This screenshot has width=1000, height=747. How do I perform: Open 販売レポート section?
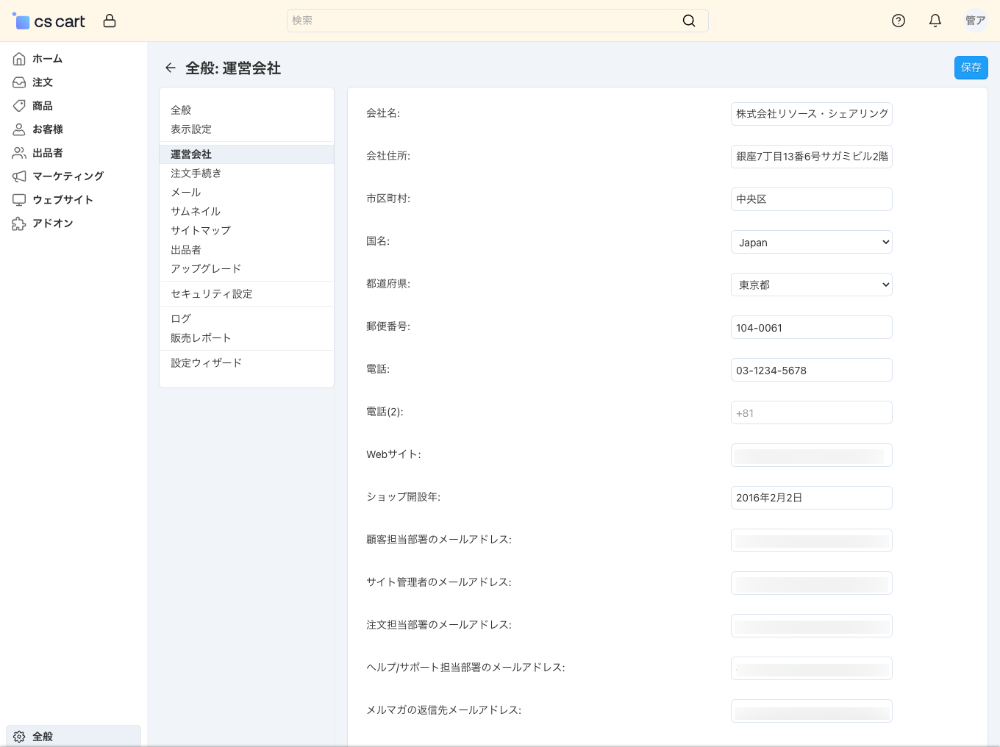(x=200, y=337)
